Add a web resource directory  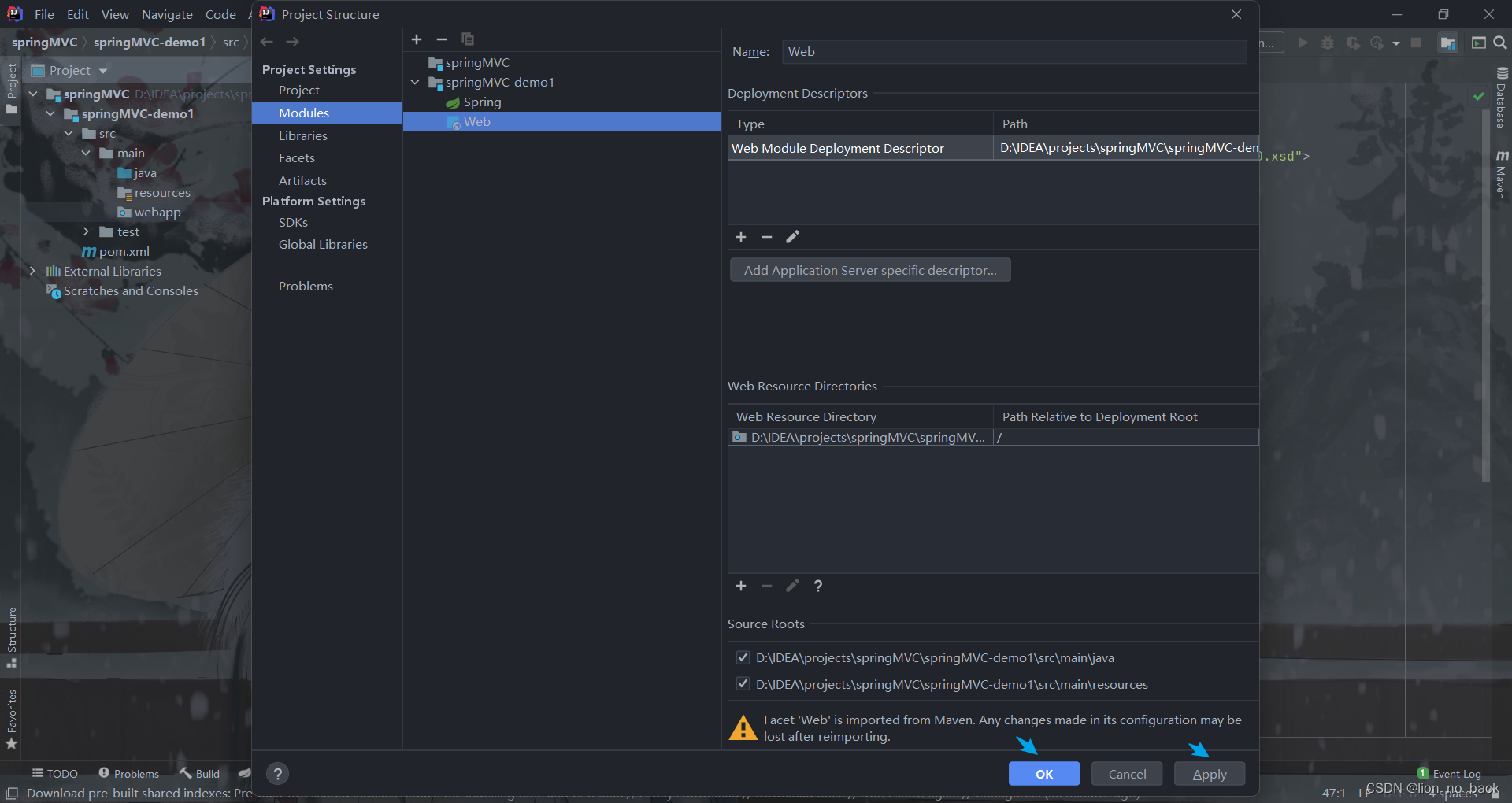741,586
